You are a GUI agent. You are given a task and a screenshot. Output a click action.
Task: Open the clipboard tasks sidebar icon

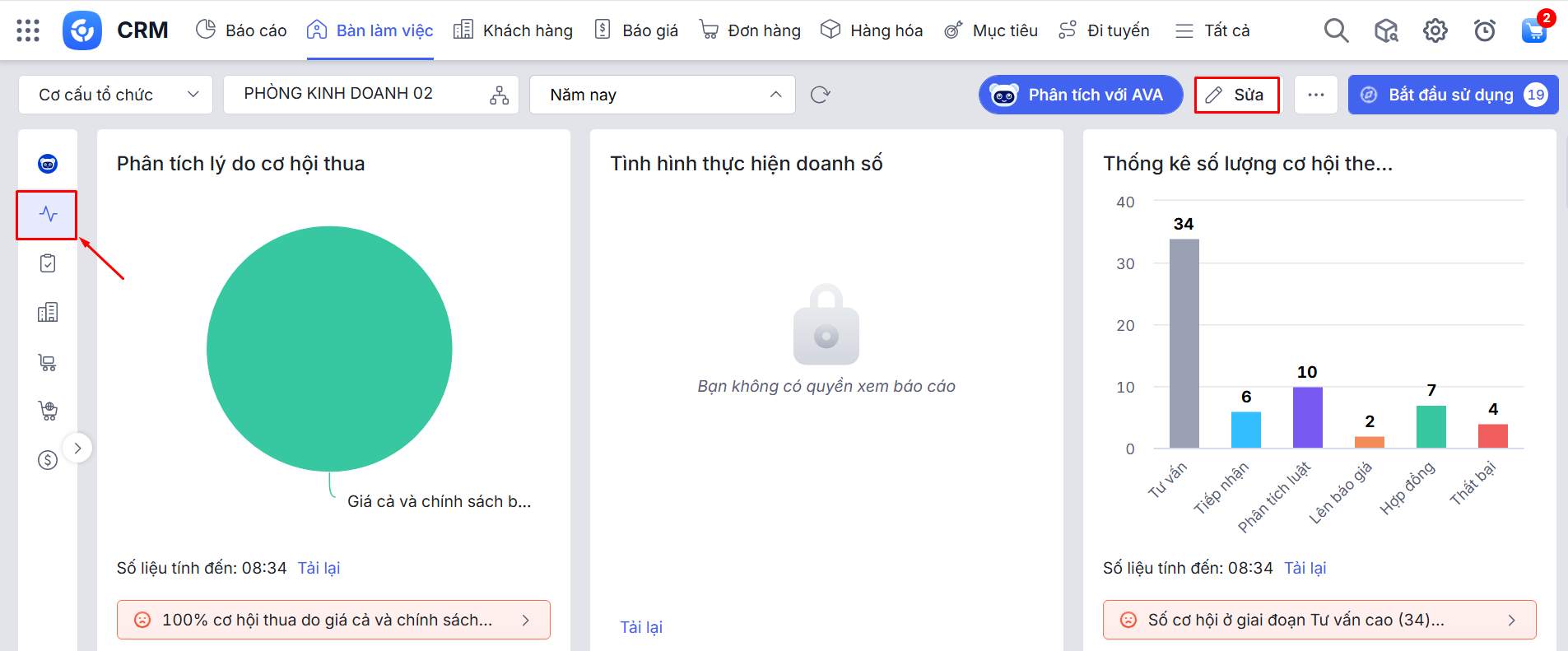[48, 263]
